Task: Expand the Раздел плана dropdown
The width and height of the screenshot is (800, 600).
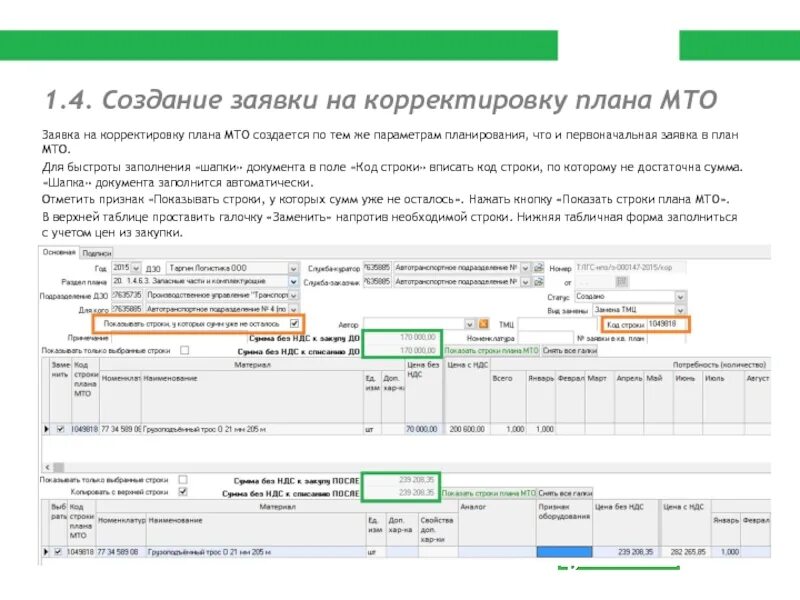Action: click(293, 282)
